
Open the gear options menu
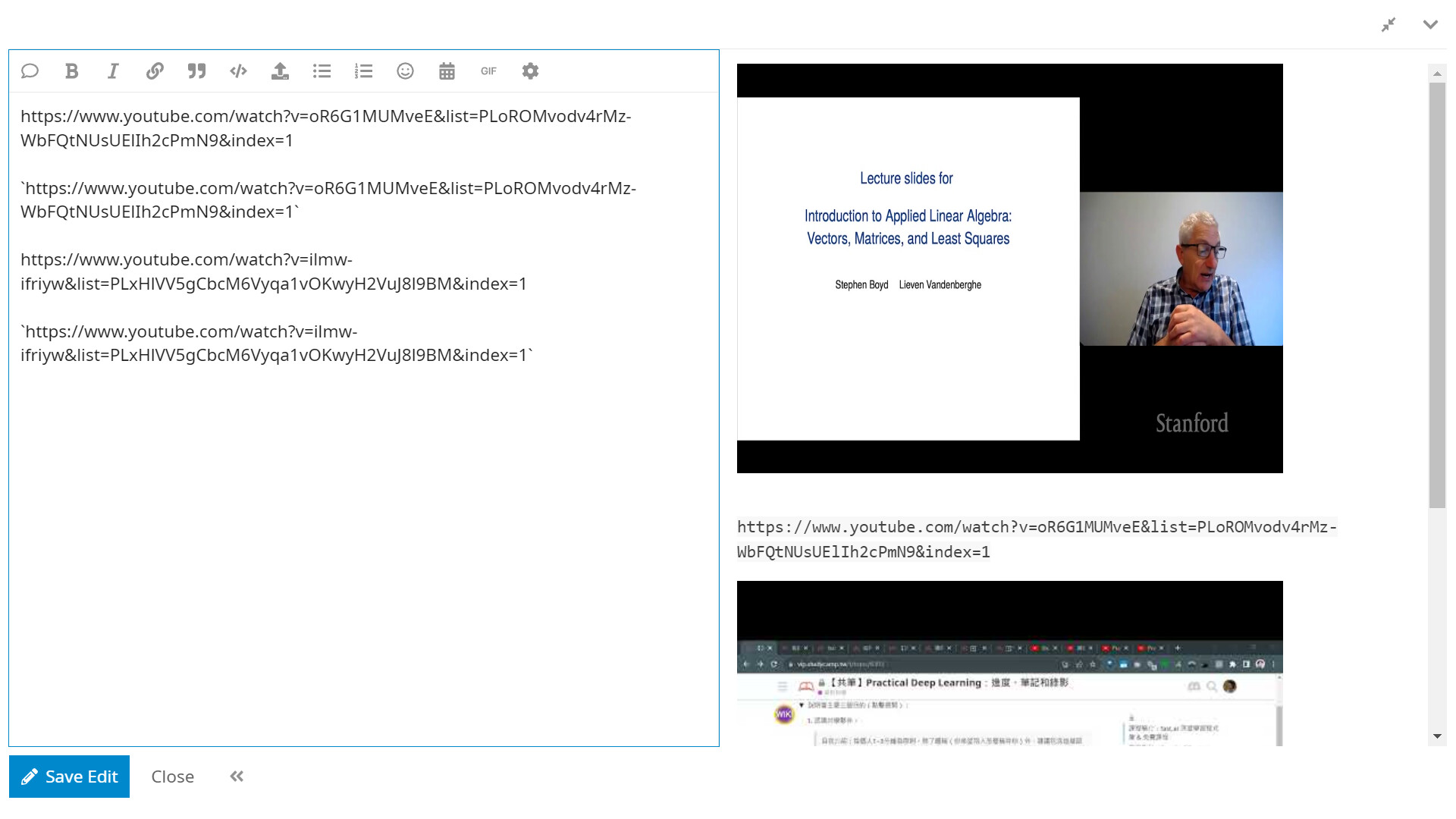pyautogui.click(x=530, y=71)
